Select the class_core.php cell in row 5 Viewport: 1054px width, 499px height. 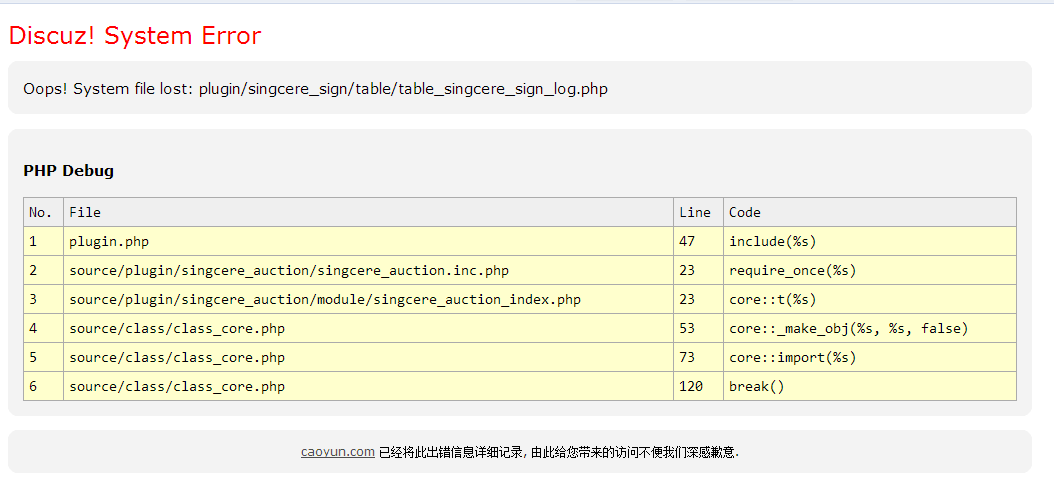click(368, 357)
